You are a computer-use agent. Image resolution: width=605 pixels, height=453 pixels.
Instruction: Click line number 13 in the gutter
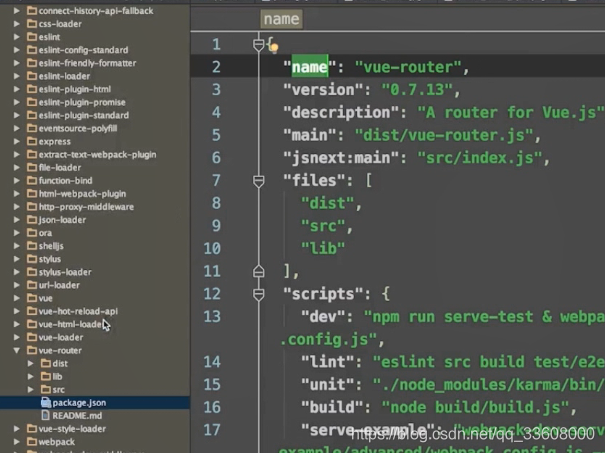click(x=212, y=317)
